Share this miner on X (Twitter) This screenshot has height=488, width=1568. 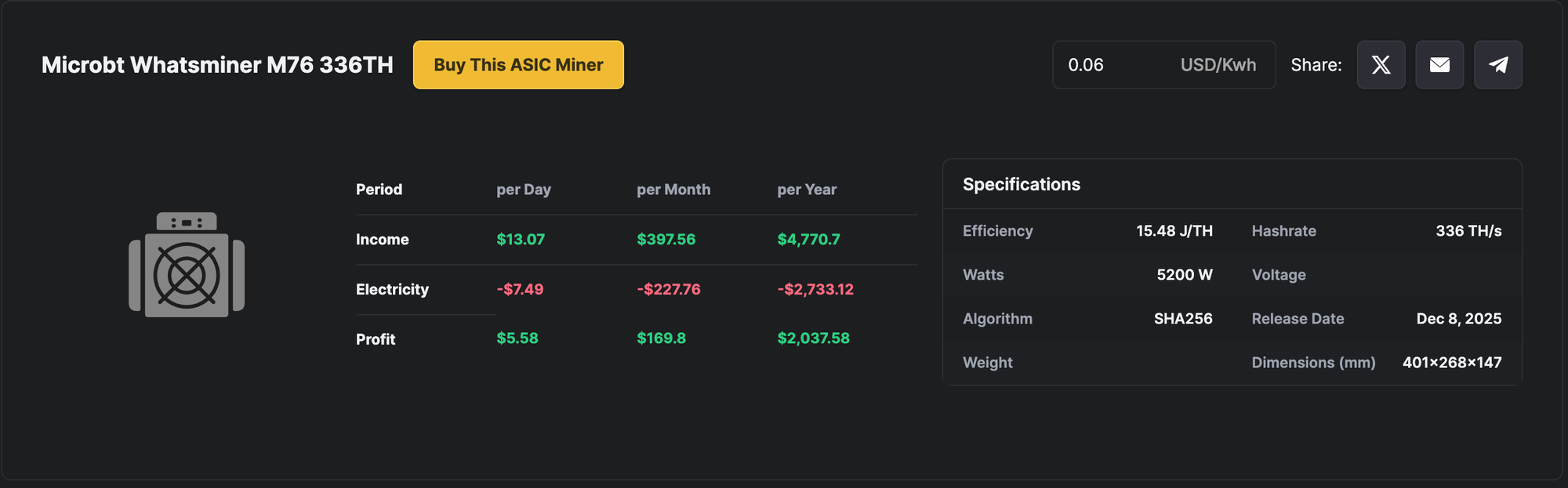(1381, 65)
